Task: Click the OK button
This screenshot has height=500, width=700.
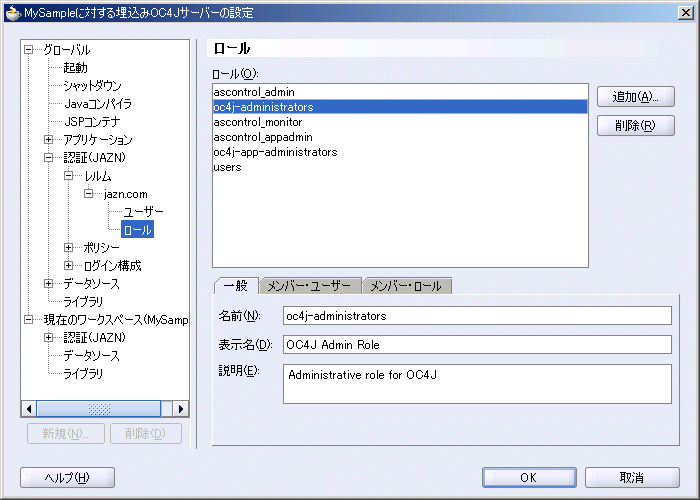Action: point(529,478)
